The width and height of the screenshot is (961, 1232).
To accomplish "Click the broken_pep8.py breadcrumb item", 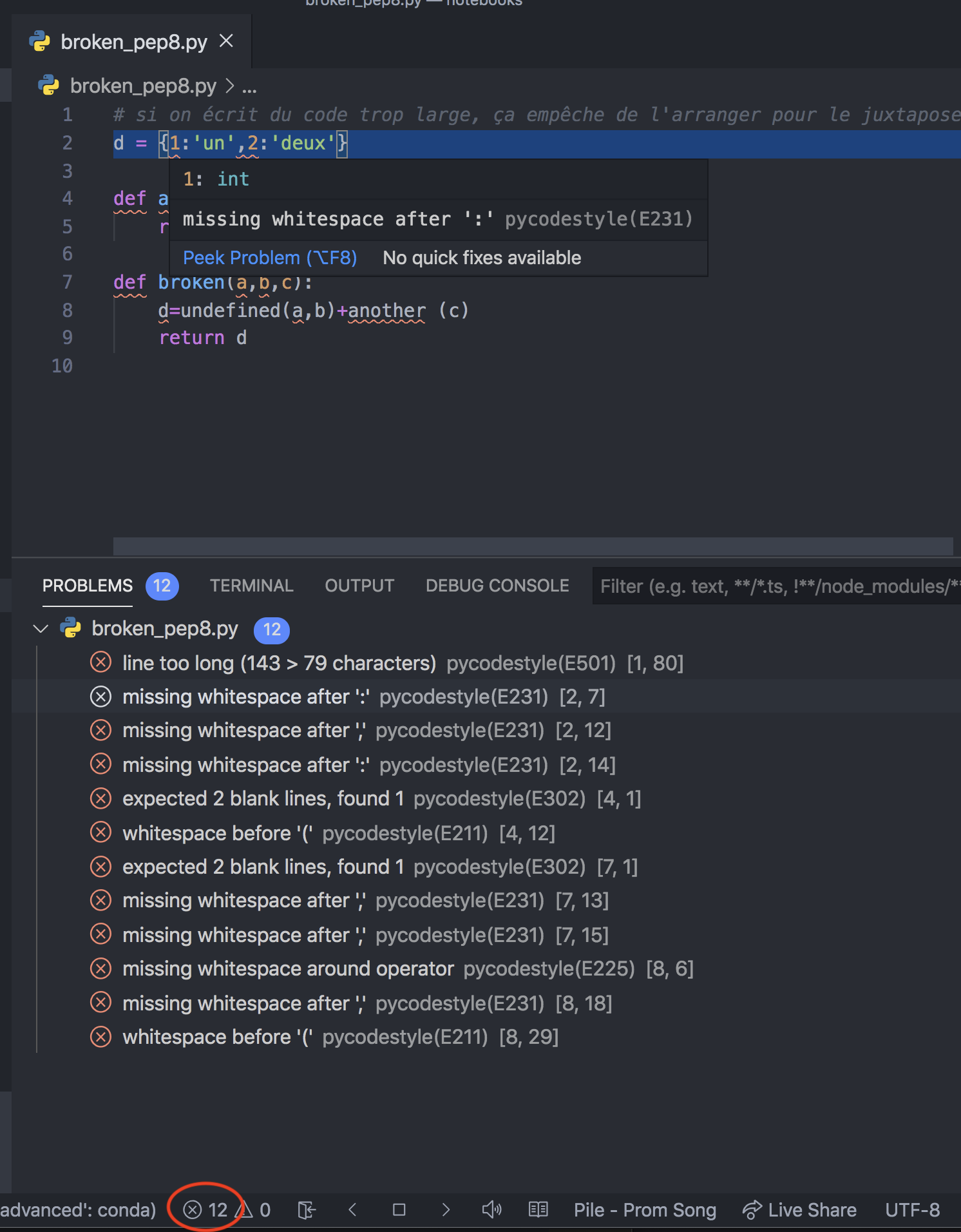I will pyautogui.click(x=142, y=86).
